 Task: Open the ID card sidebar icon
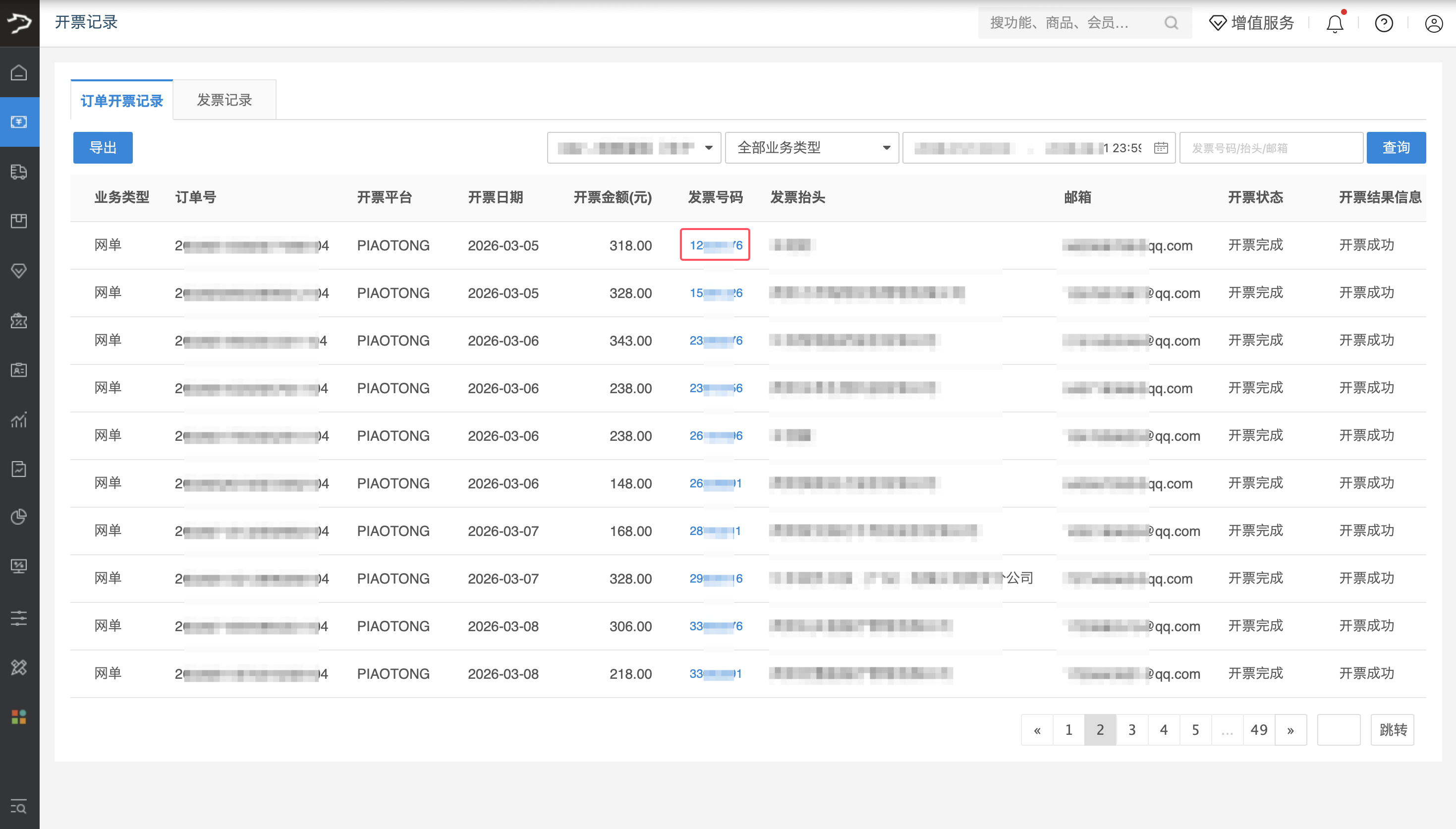pos(19,369)
